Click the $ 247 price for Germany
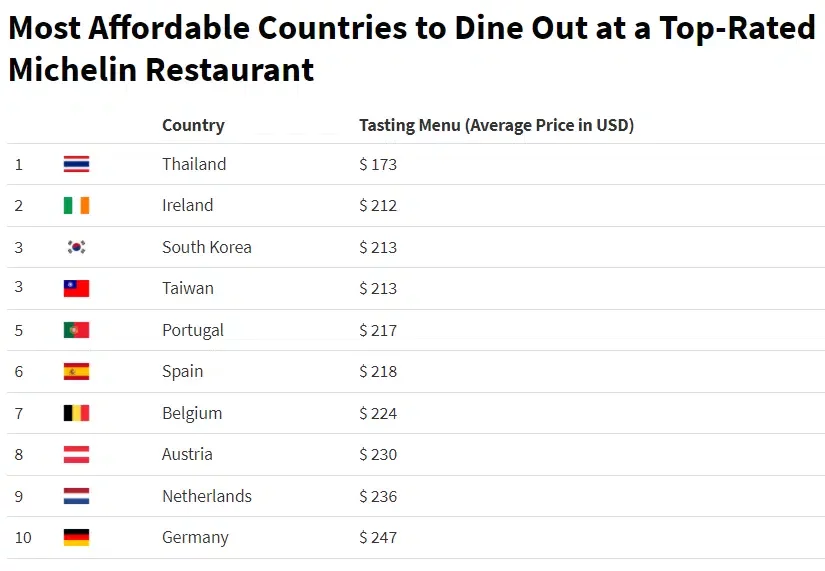The image size is (825, 571). tap(378, 537)
